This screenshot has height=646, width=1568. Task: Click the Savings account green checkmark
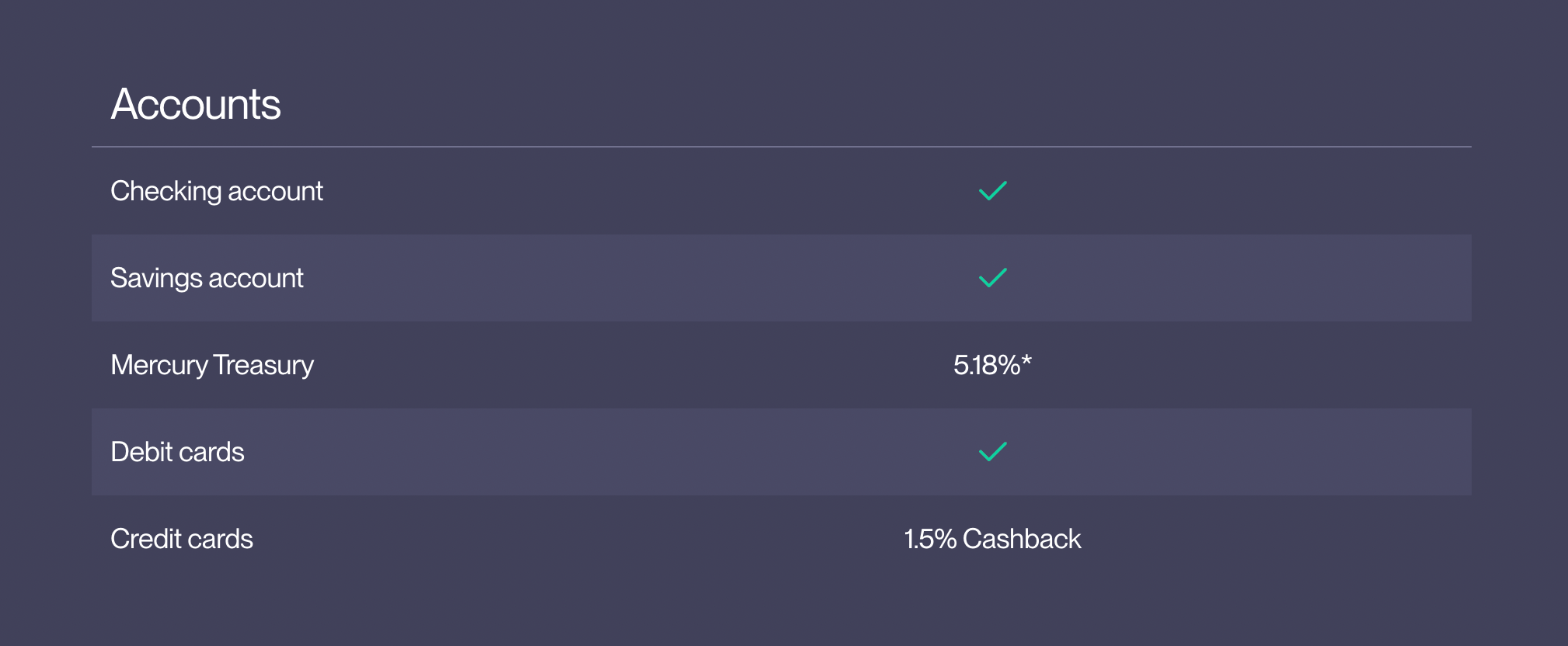992,278
